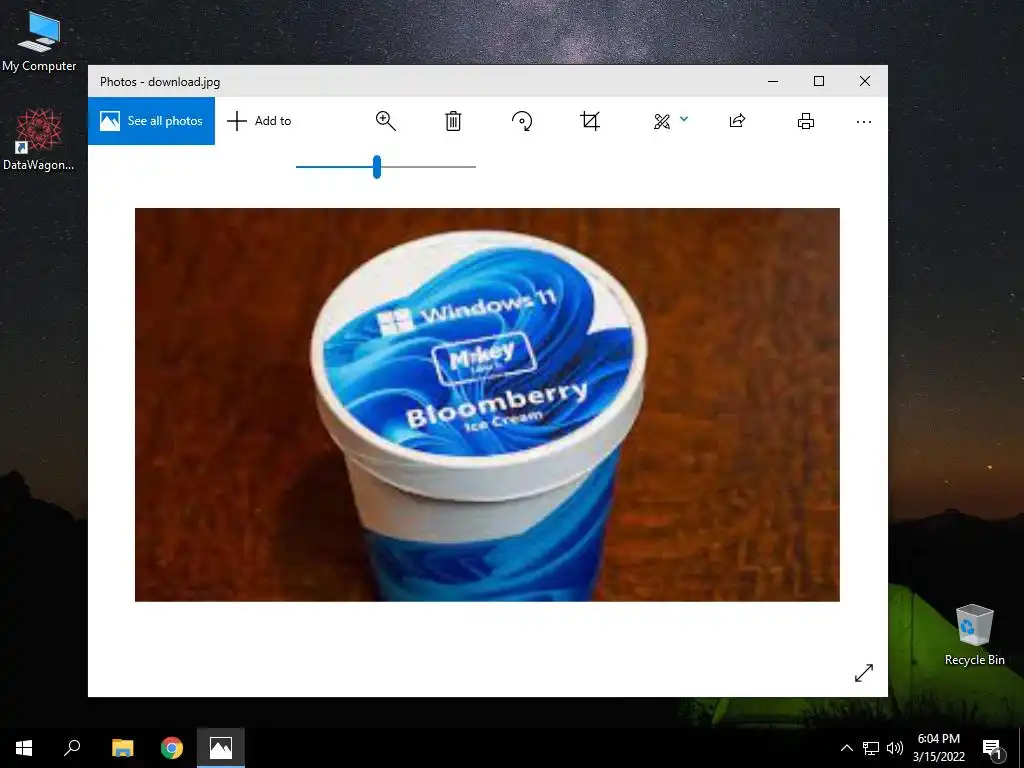
Task: Select the Recycle Bin desktop icon
Action: pyautogui.click(x=974, y=635)
